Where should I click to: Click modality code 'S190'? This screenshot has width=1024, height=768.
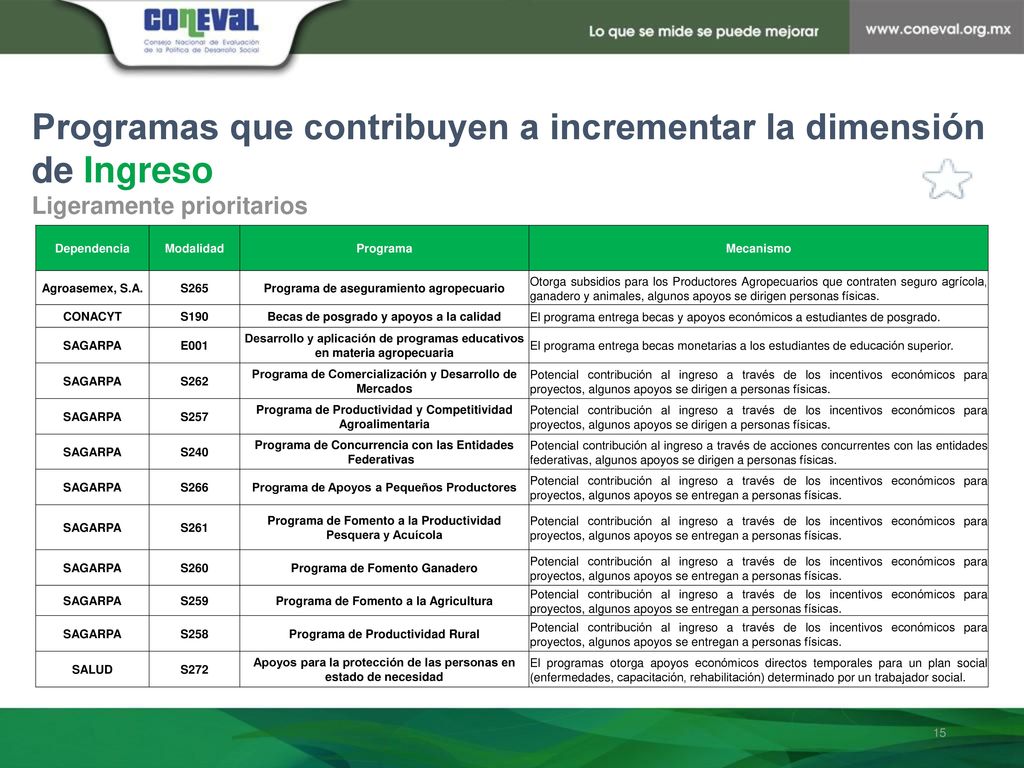click(194, 317)
